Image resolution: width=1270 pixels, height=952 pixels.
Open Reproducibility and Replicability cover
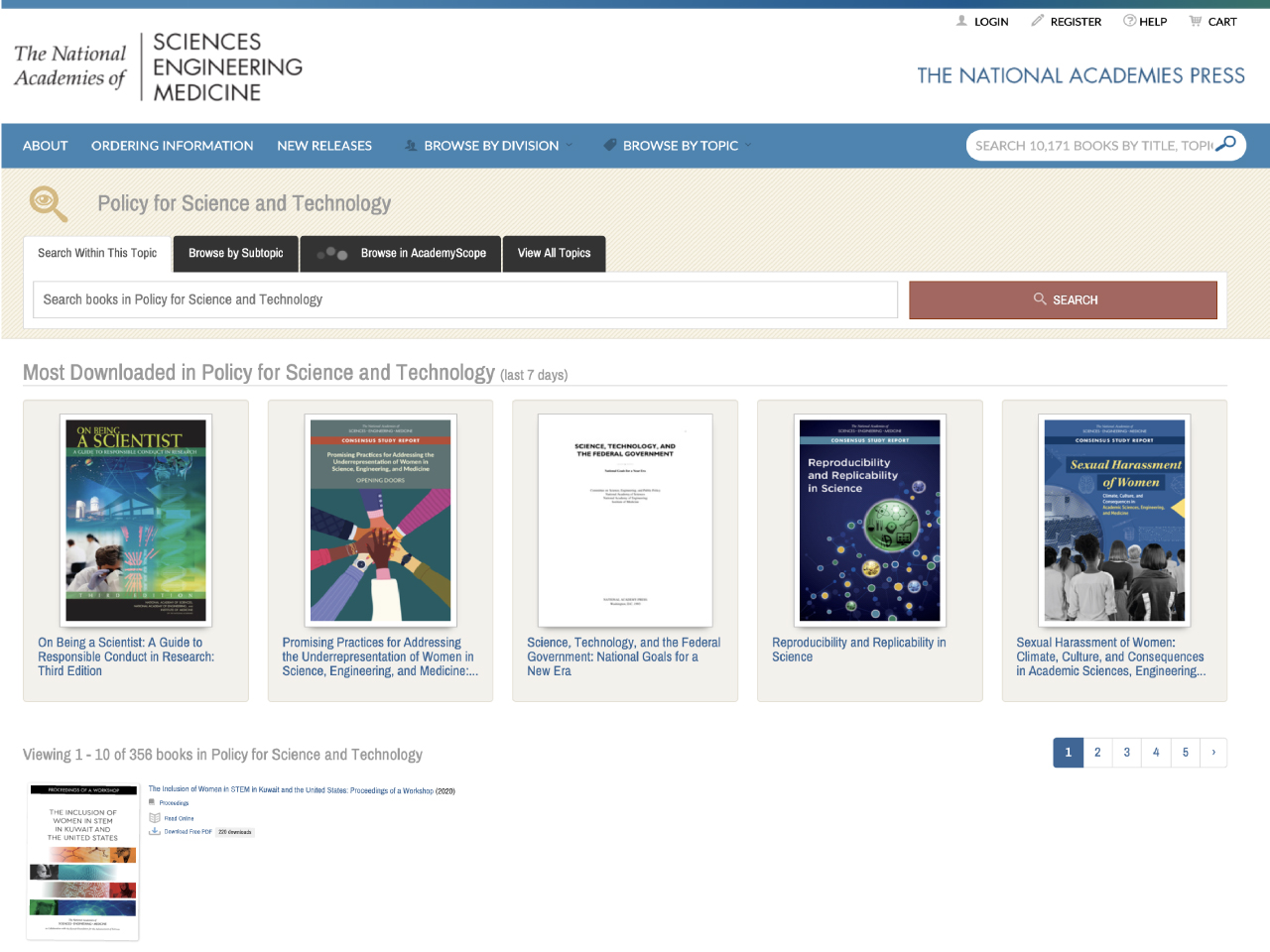pos(870,521)
